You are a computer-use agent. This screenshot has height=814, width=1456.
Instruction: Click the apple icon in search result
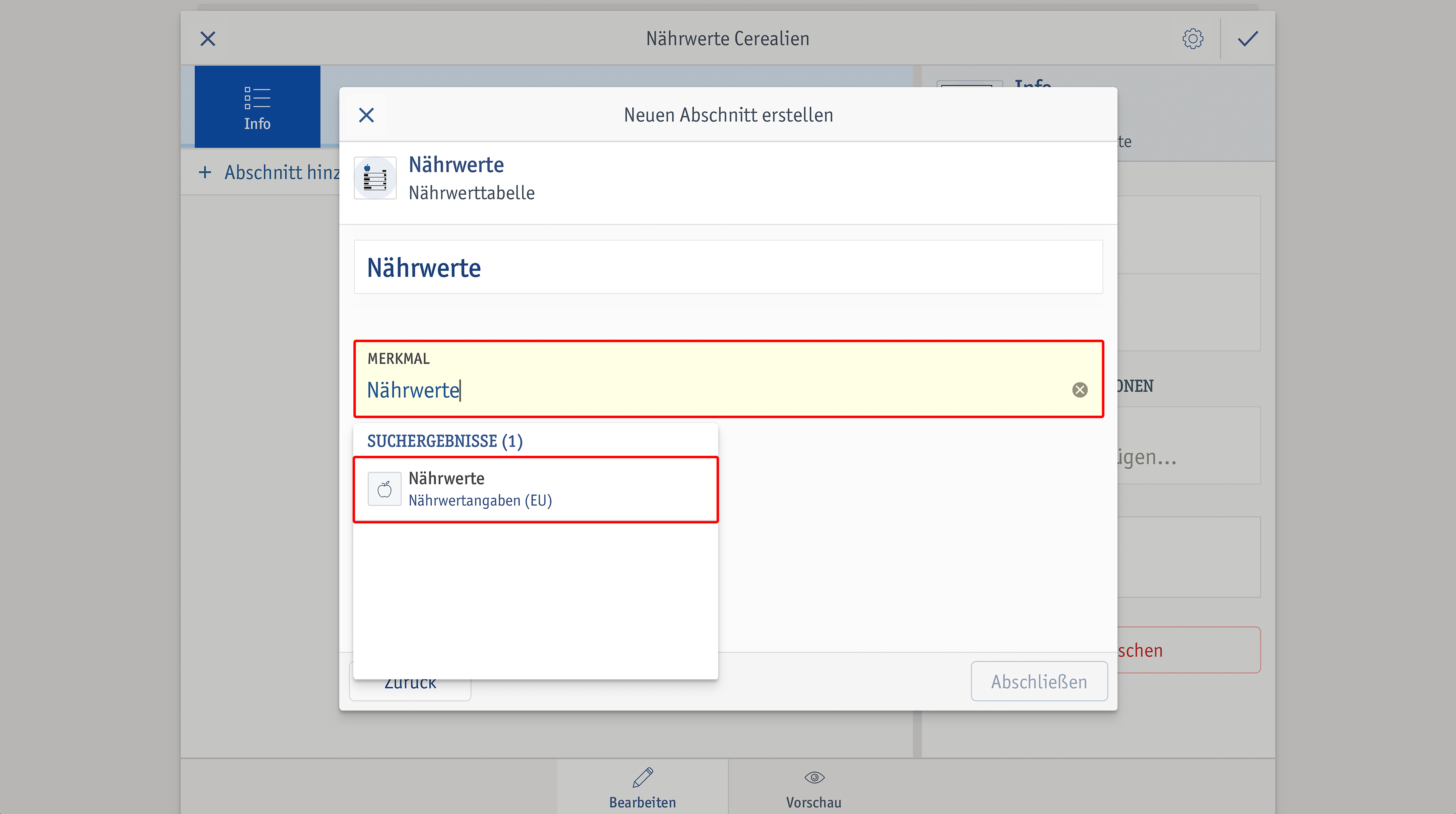[384, 489]
